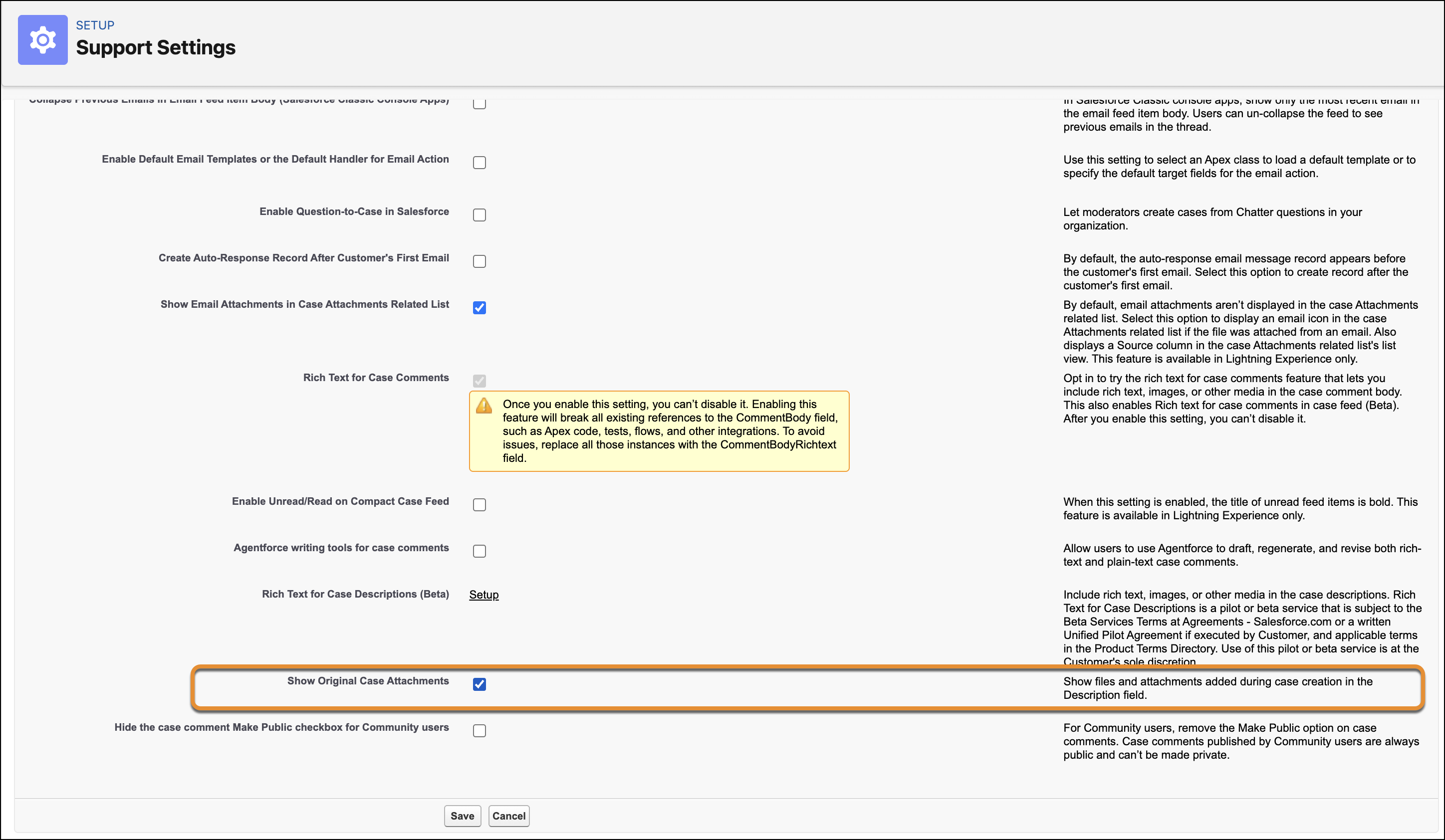Check Collapse Previous Emails checkbox
Viewport: 1445px width, 840px height.
point(480,103)
